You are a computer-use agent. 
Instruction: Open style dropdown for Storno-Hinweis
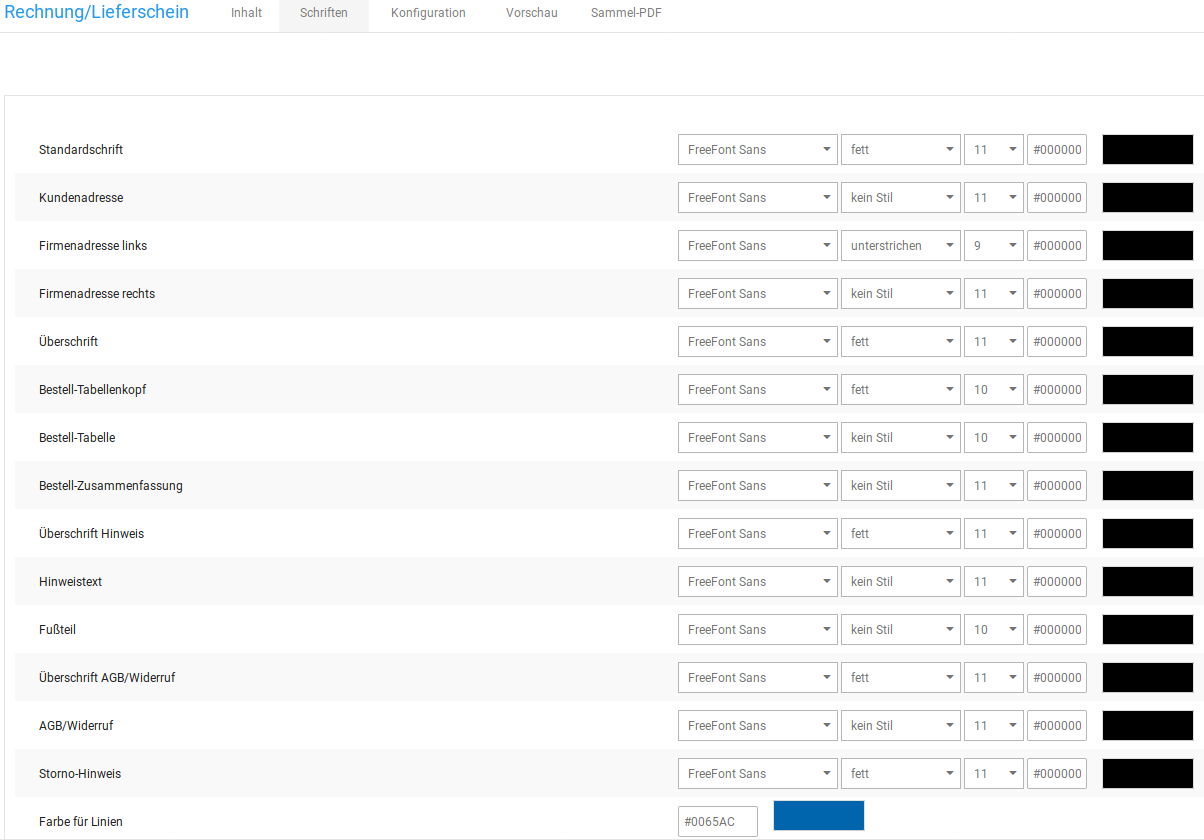coord(900,774)
